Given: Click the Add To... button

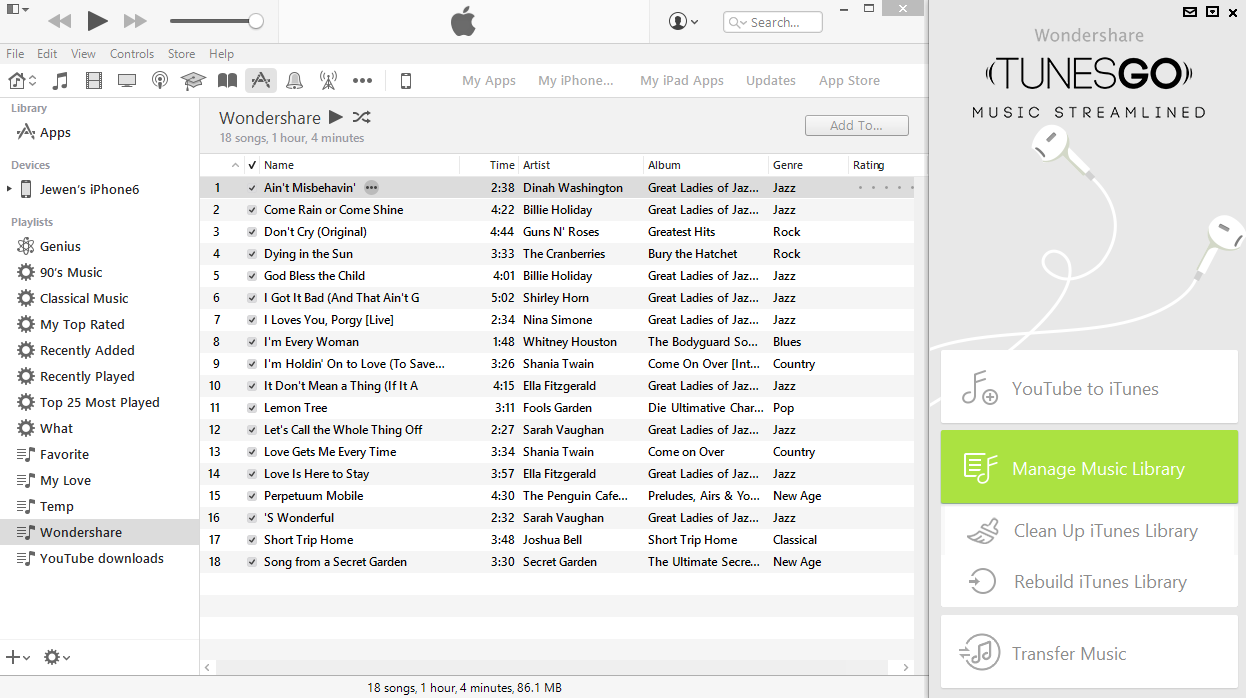Looking at the screenshot, I should (857, 125).
